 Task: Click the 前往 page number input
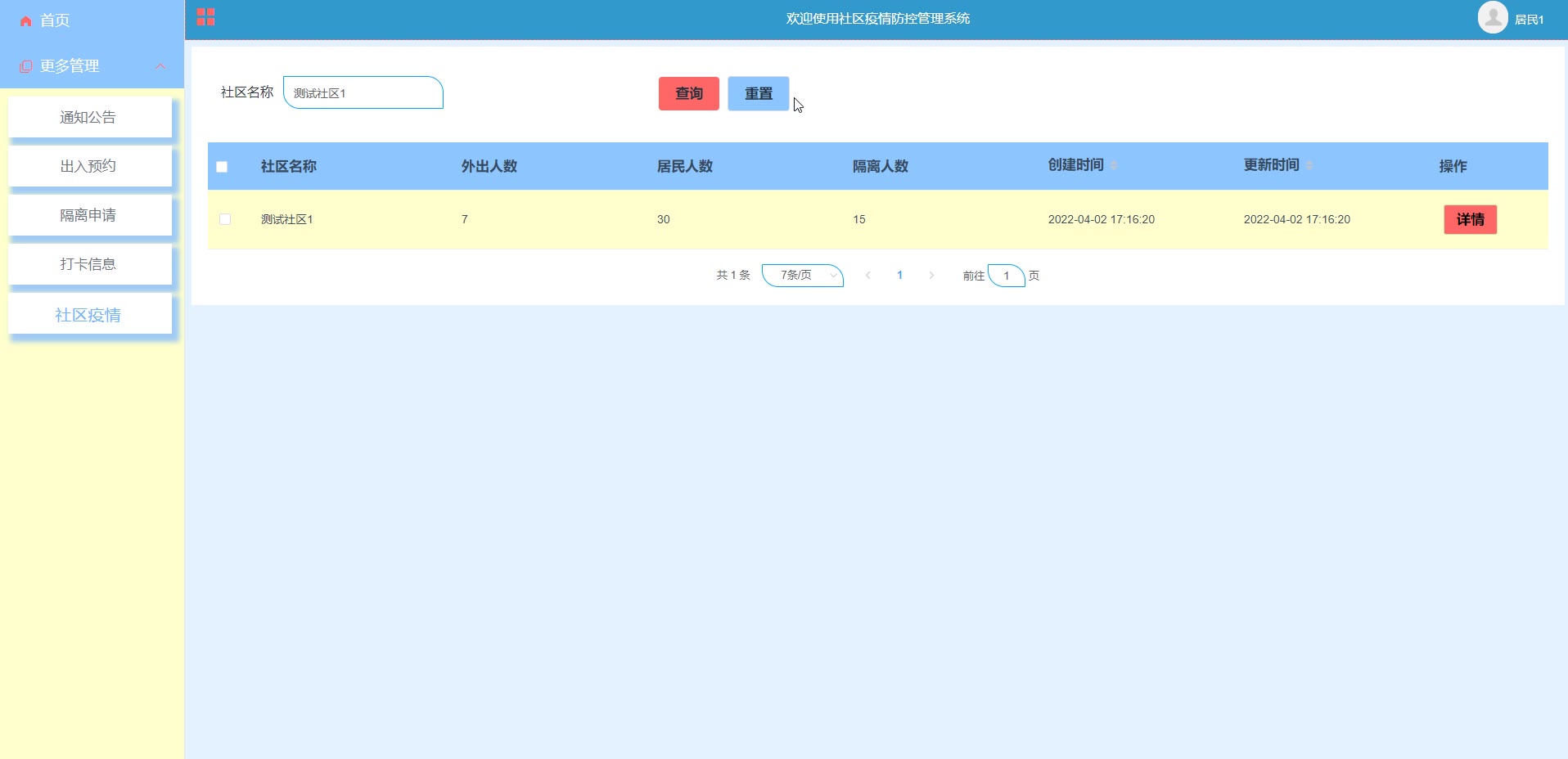click(x=1006, y=276)
